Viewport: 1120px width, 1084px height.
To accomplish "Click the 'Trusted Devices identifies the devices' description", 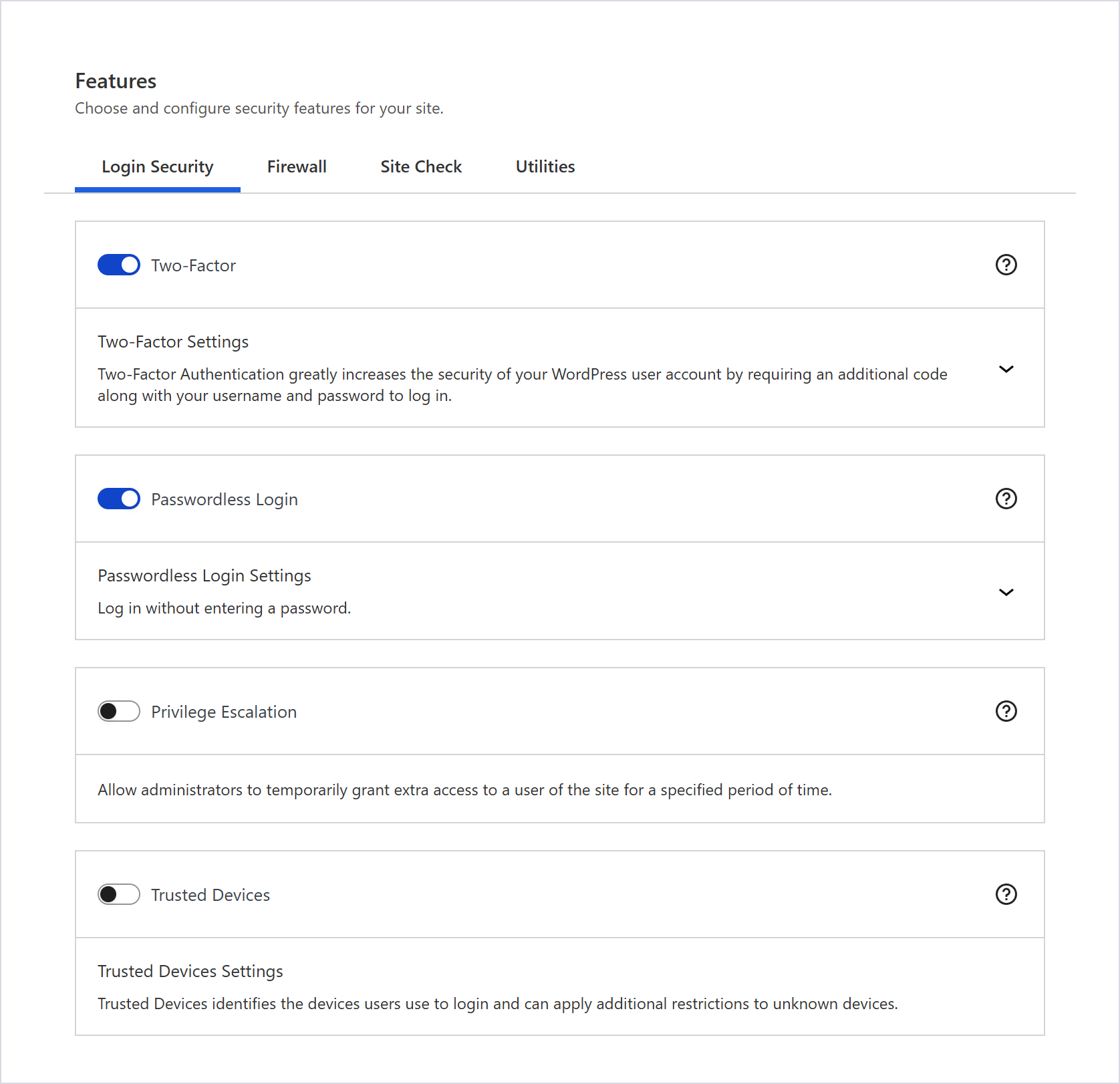I will coord(498,1004).
